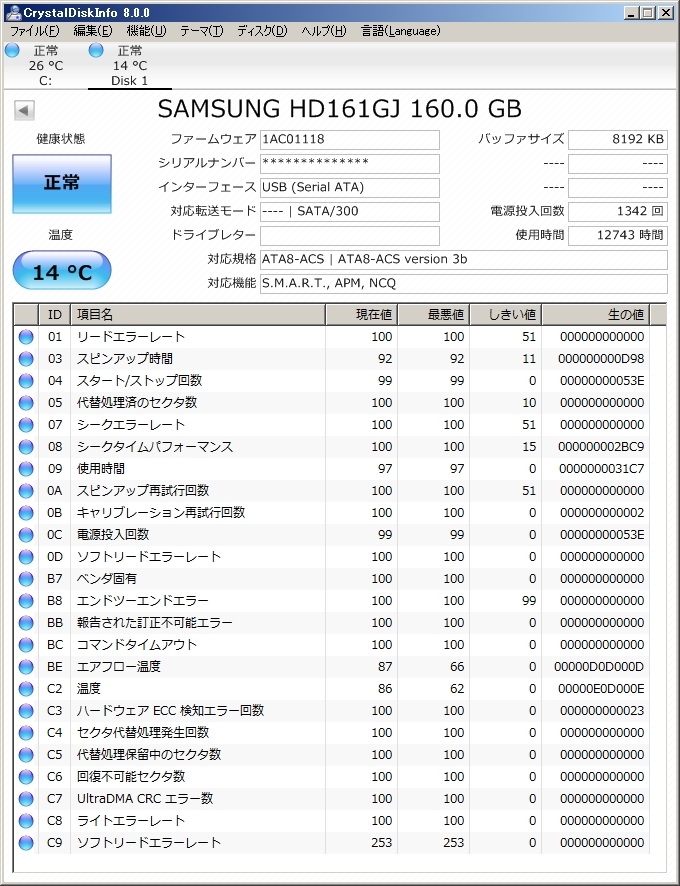Viewport: 680px width, 886px height.
Task: Click status icon for 0B キャリブレーション再試行回数
Action: (26, 513)
